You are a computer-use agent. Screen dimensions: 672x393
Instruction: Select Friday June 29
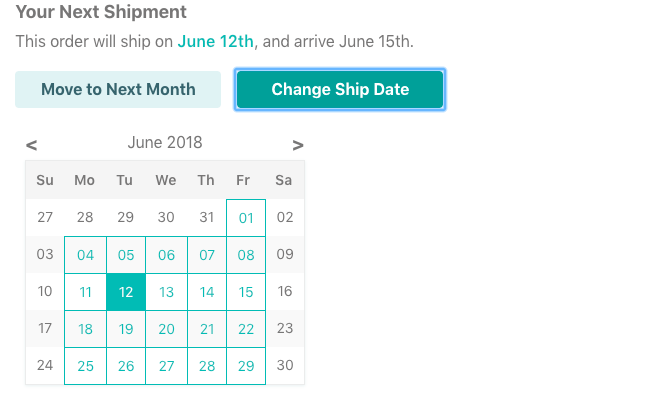point(246,366)
